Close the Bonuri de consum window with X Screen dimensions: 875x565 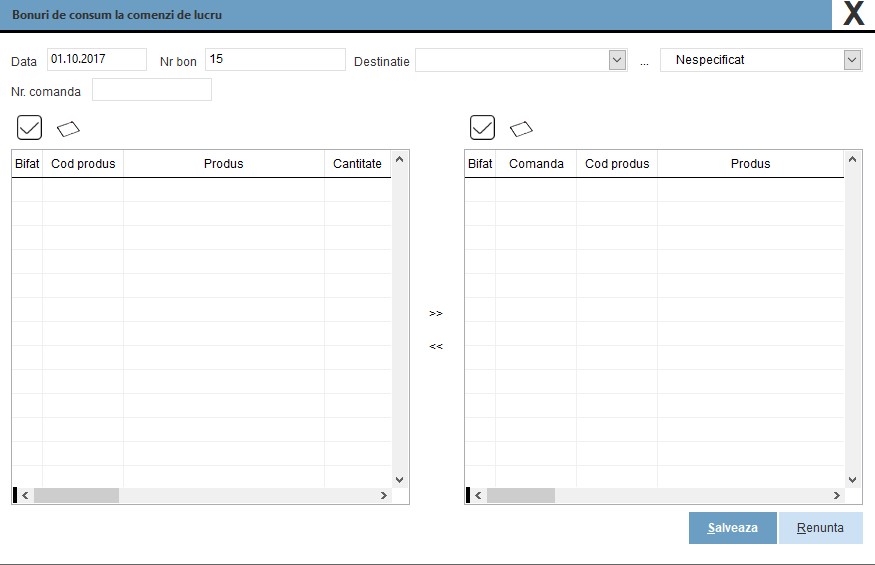[x=853, y=14]
